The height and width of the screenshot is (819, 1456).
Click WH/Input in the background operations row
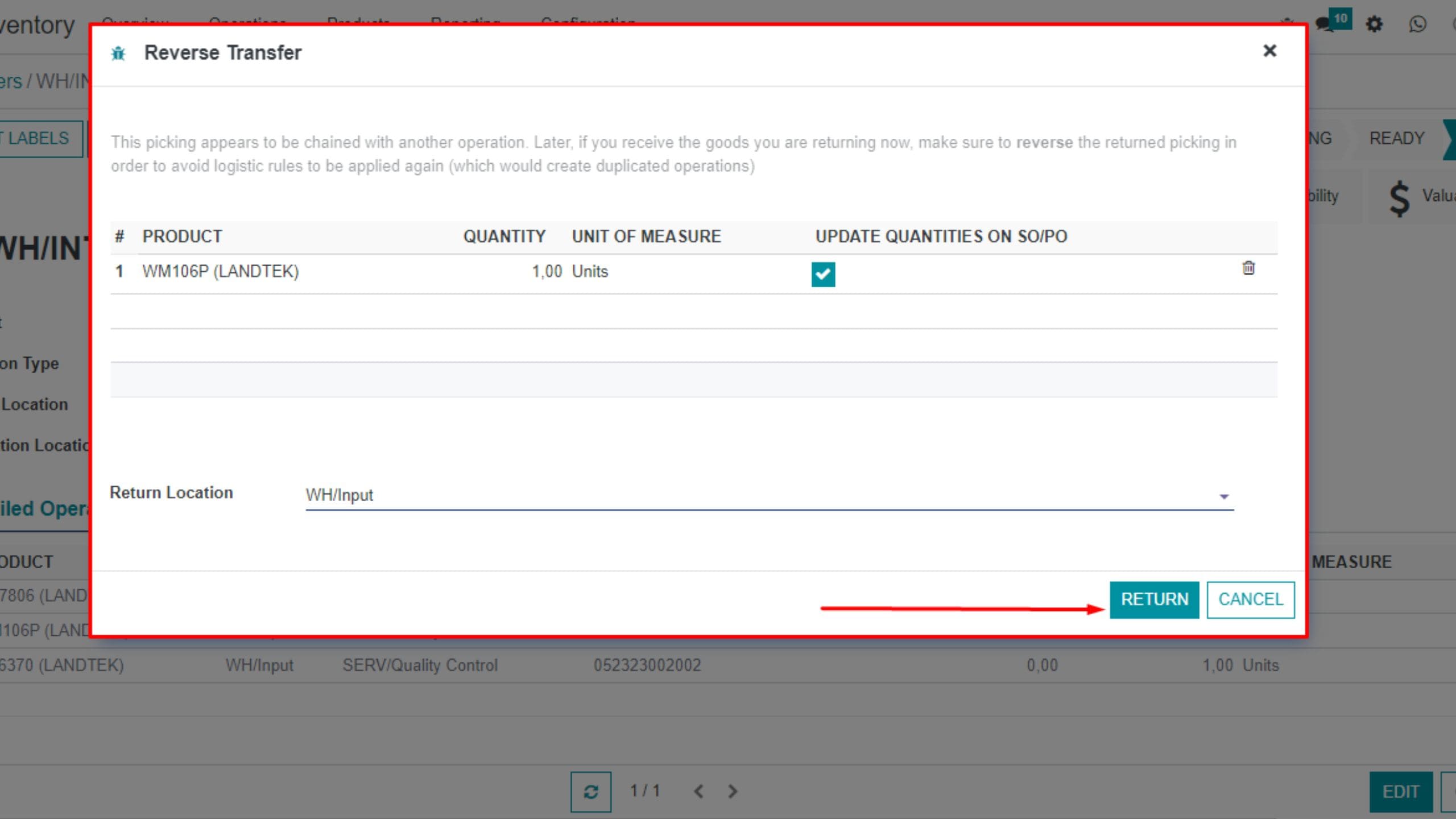click(259, 665)
